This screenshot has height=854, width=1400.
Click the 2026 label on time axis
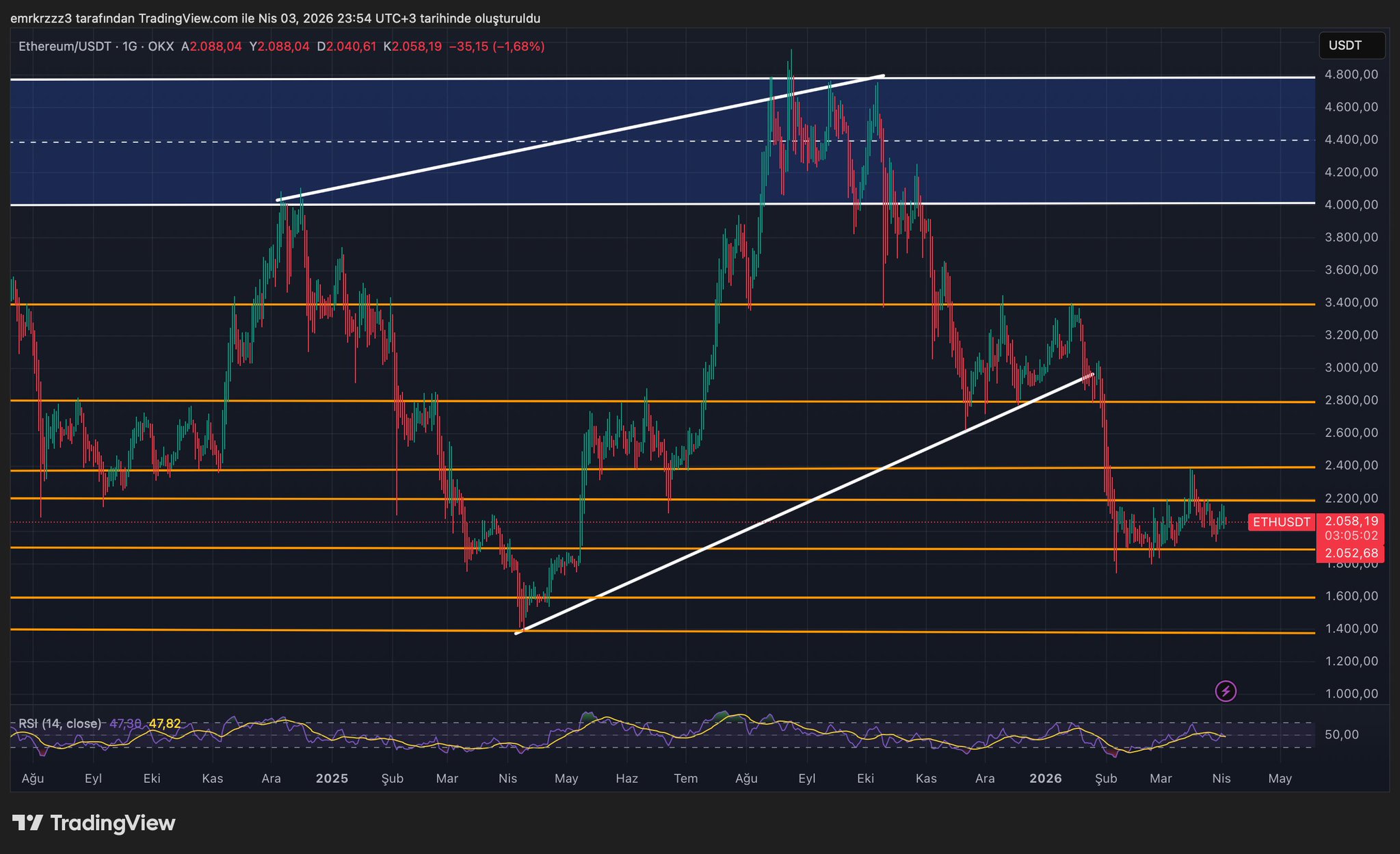point(1045,779)
